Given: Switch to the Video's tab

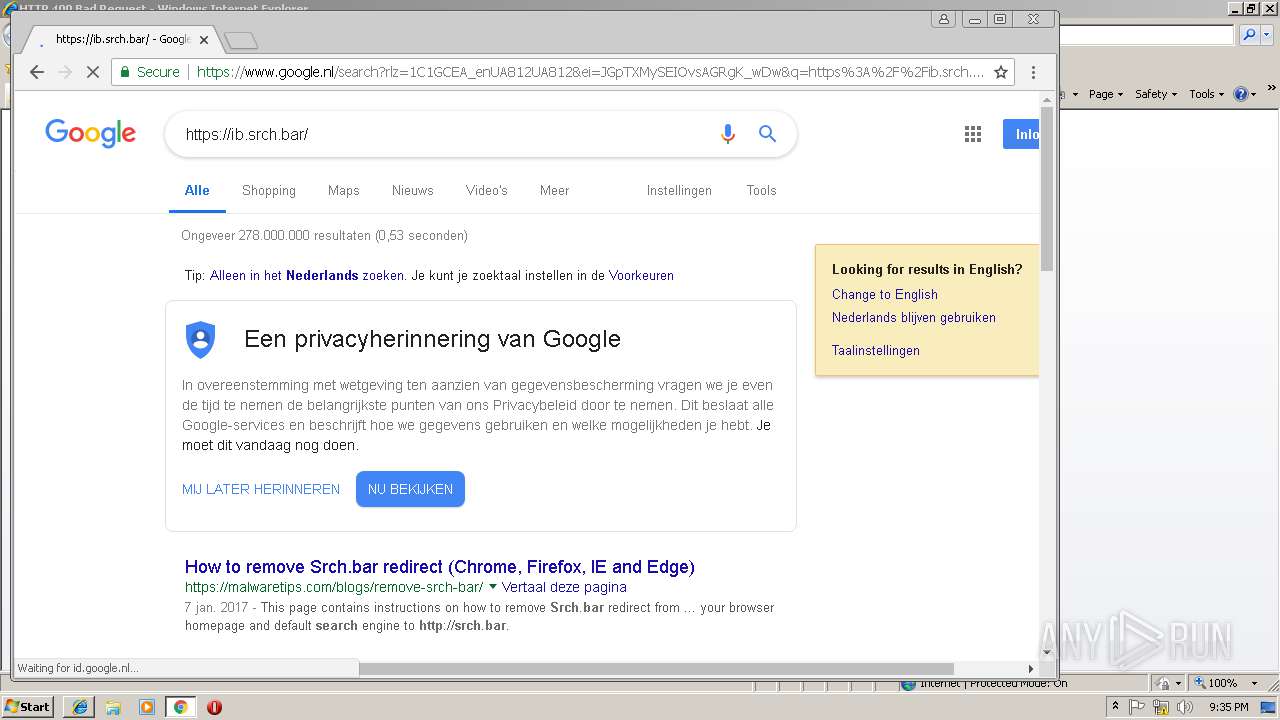Looking at the screenshot, I should [486, 190].
